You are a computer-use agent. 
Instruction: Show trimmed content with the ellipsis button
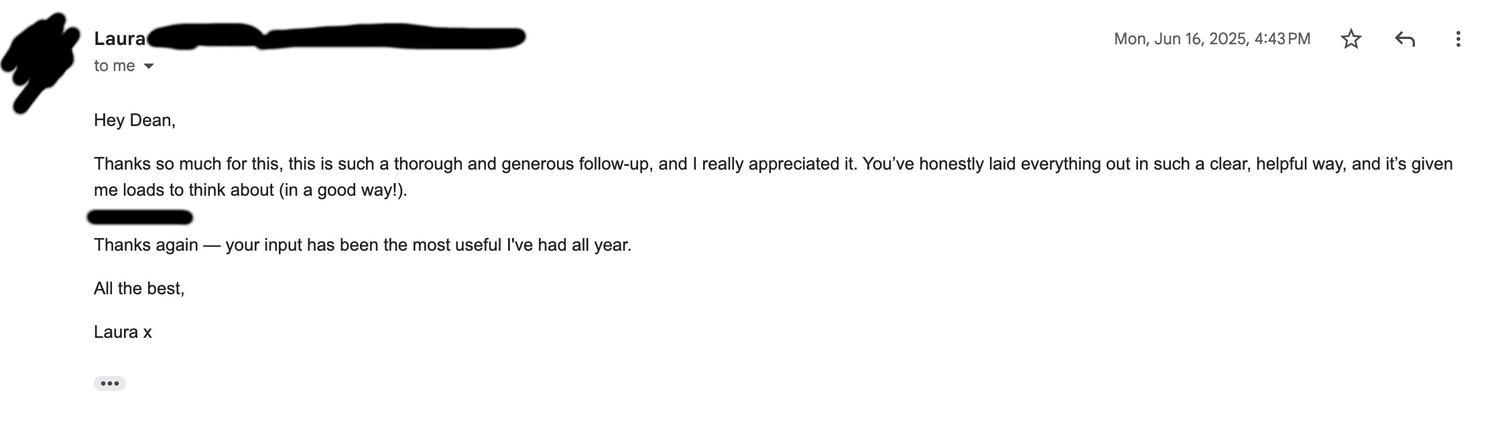(110, 383)
